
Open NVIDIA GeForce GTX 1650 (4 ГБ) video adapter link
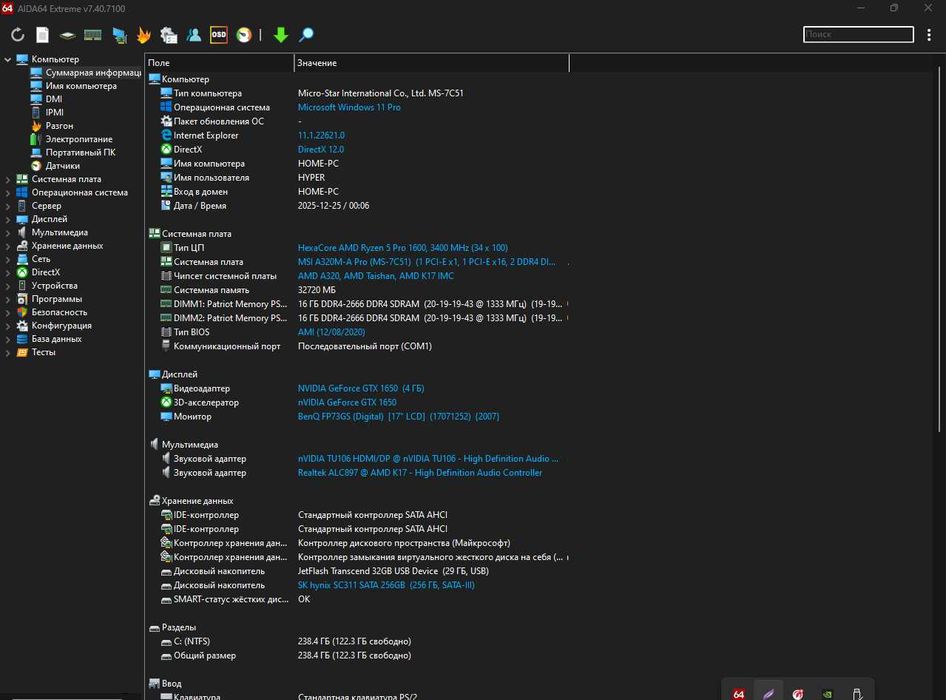pos(361,389)
